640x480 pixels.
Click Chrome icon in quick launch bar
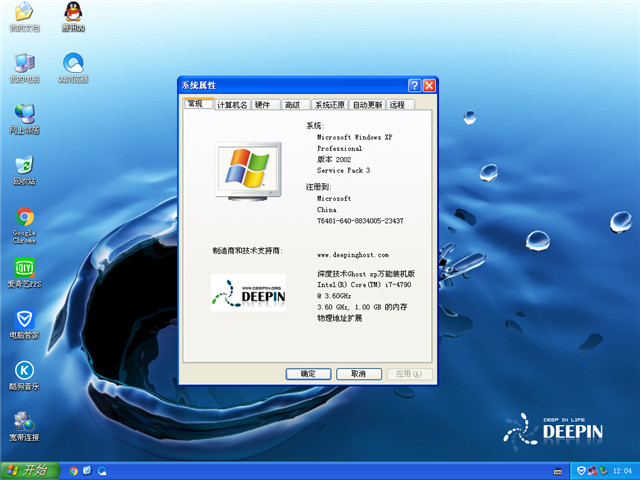[x=73, y=471]
